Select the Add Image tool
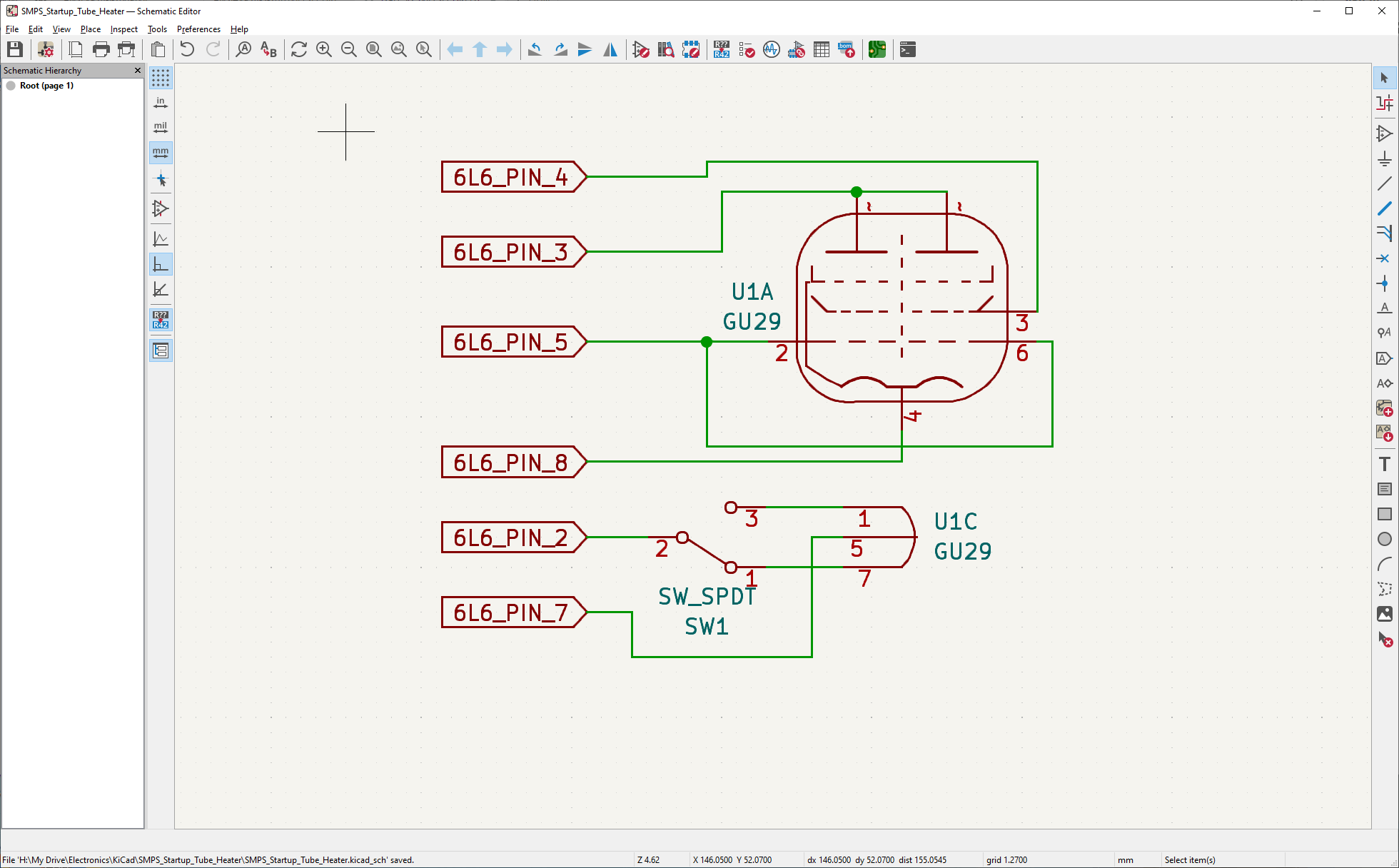 click(x=1385, y=614)
